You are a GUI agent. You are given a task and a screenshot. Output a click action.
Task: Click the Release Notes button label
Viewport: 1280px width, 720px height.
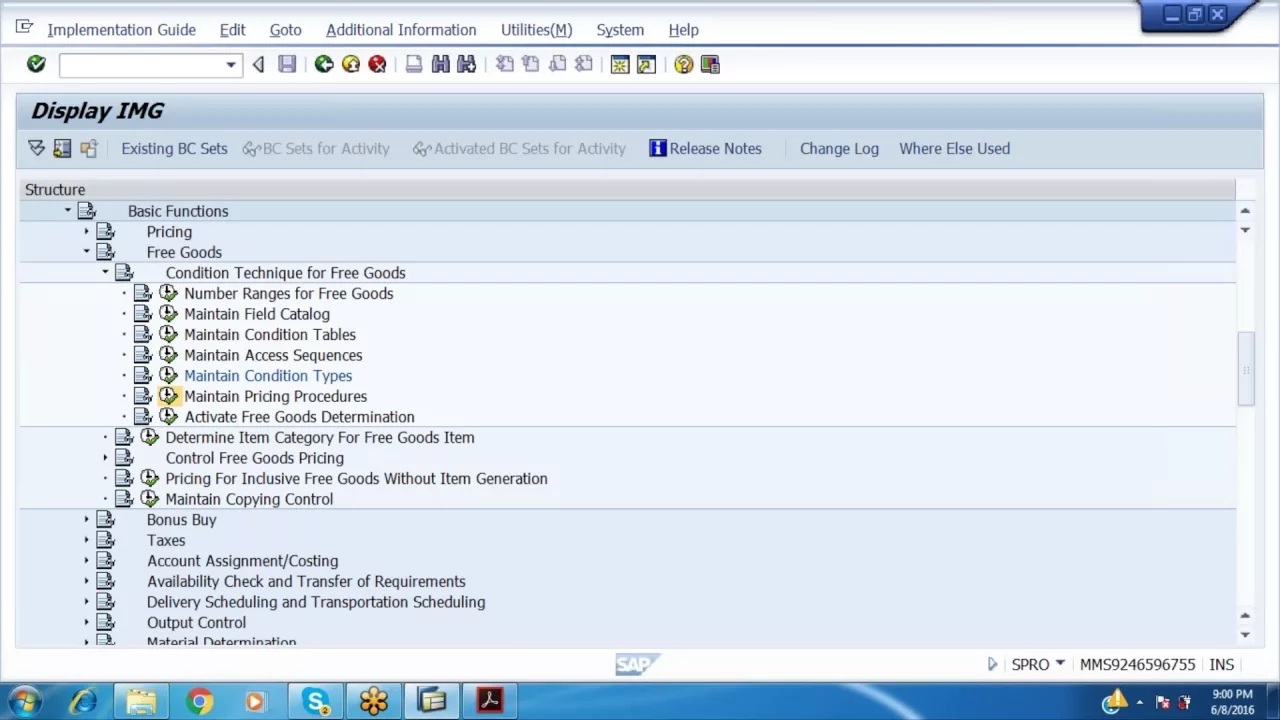point(715,148)
